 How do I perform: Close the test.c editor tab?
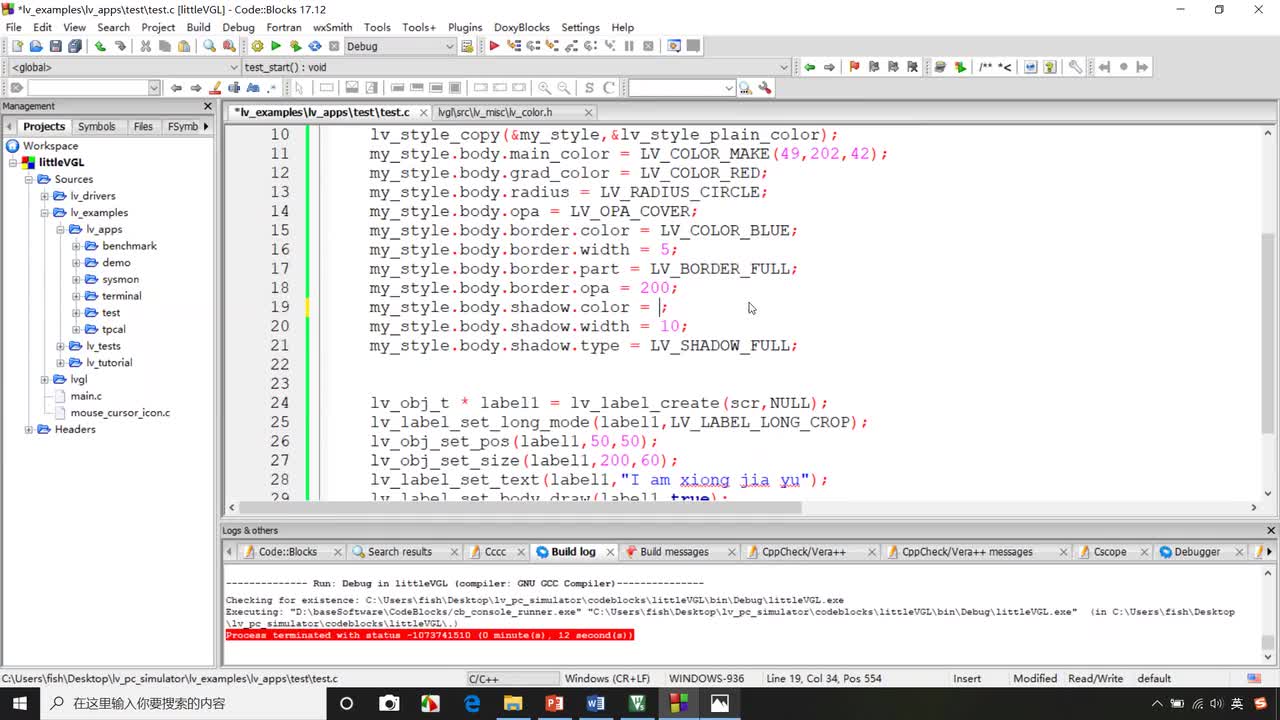pyautogui.click(x=423, y=112)
